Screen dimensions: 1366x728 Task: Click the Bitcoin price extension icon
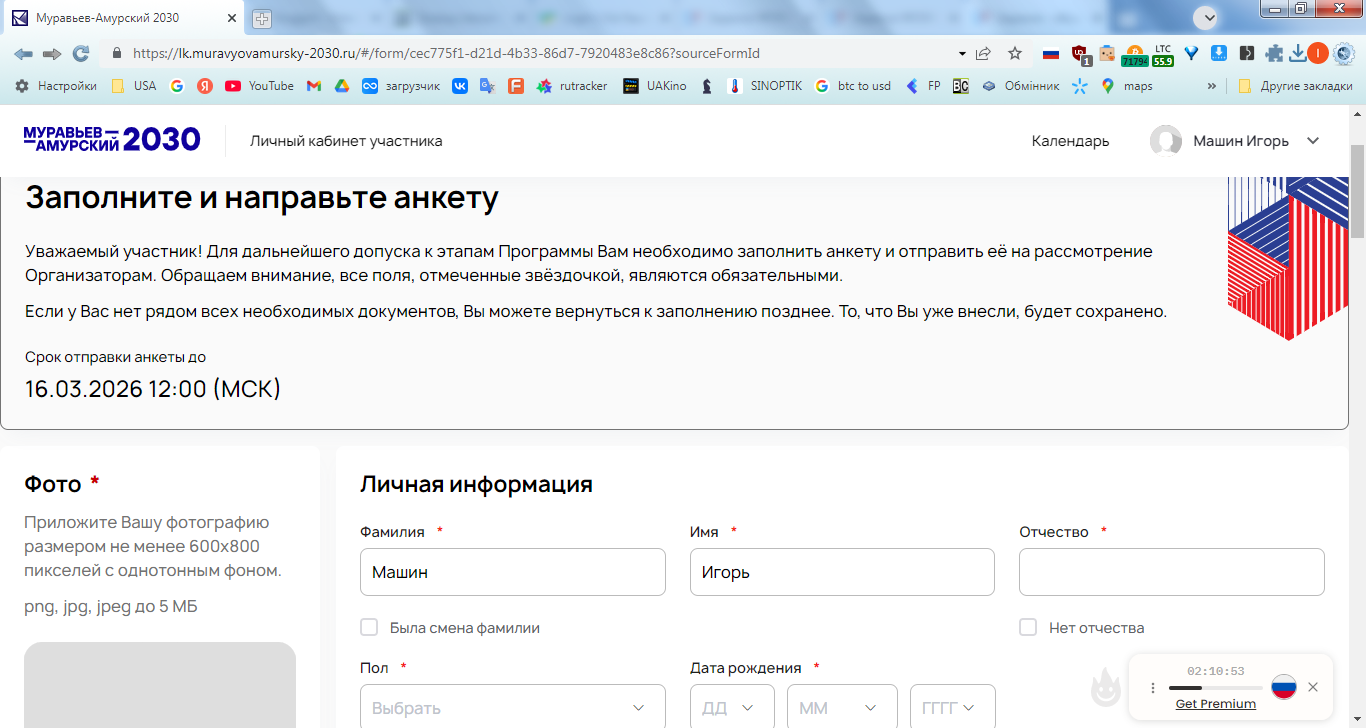coord(1135,54)
